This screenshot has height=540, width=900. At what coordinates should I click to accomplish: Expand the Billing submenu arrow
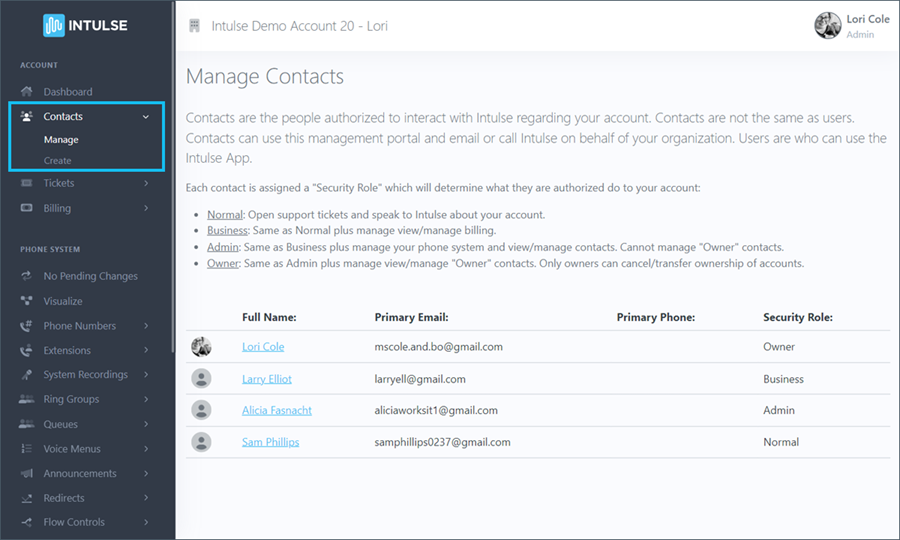tap(146, 208)
